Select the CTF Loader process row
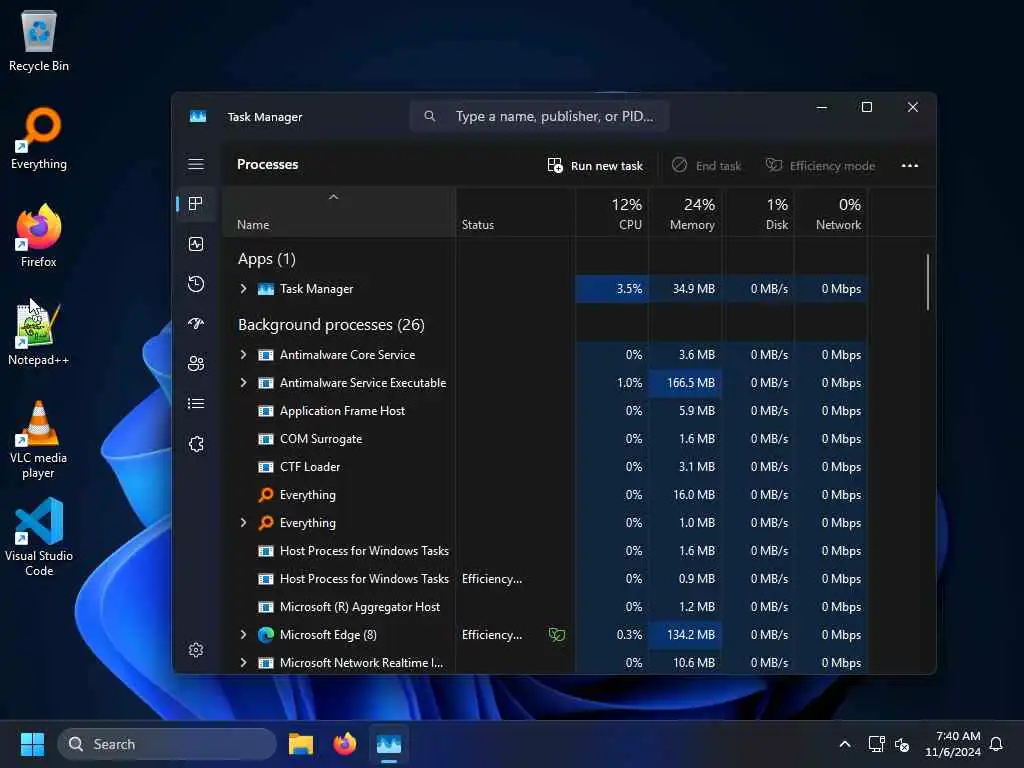Viewport: 1024px width, 768px height. (546, 467)
